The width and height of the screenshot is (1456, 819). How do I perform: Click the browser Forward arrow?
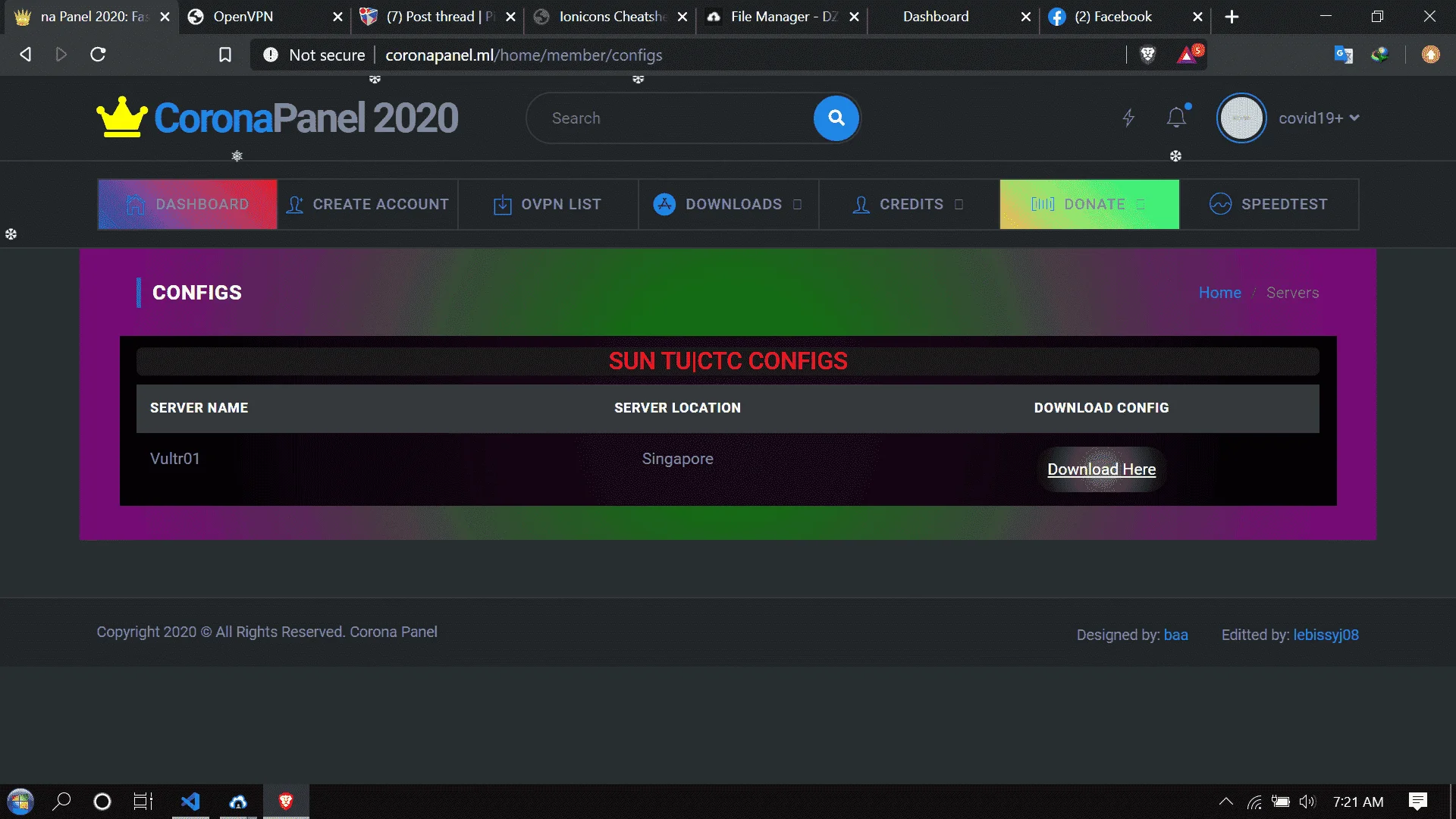[x=61, y=55]
